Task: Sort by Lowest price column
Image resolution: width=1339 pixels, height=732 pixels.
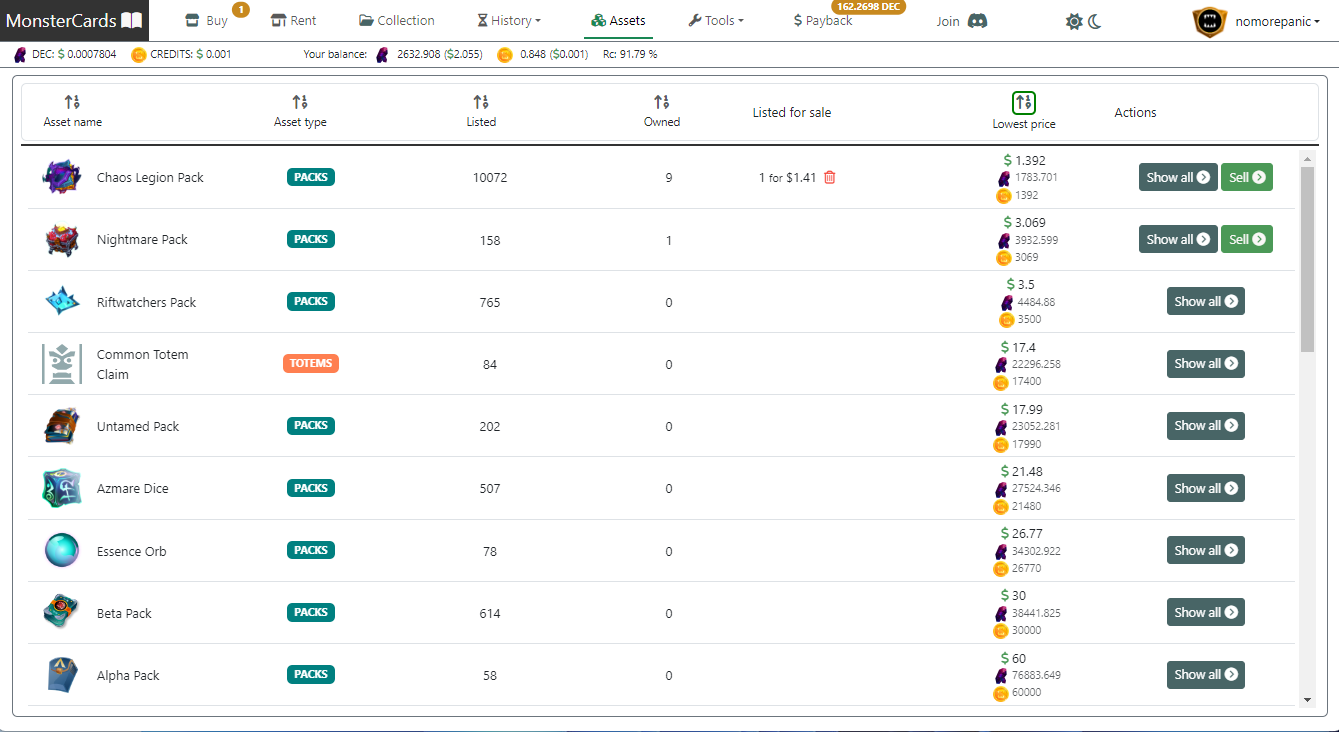Action: 1023,102
